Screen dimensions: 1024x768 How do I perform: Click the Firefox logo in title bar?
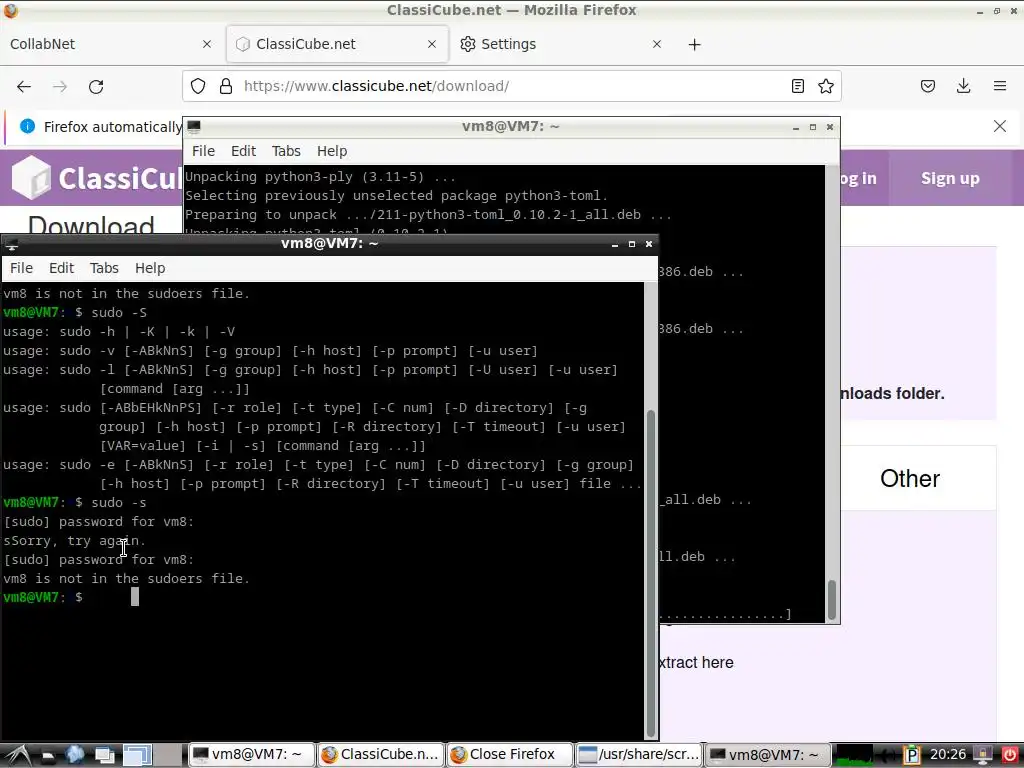pos(10,10)
